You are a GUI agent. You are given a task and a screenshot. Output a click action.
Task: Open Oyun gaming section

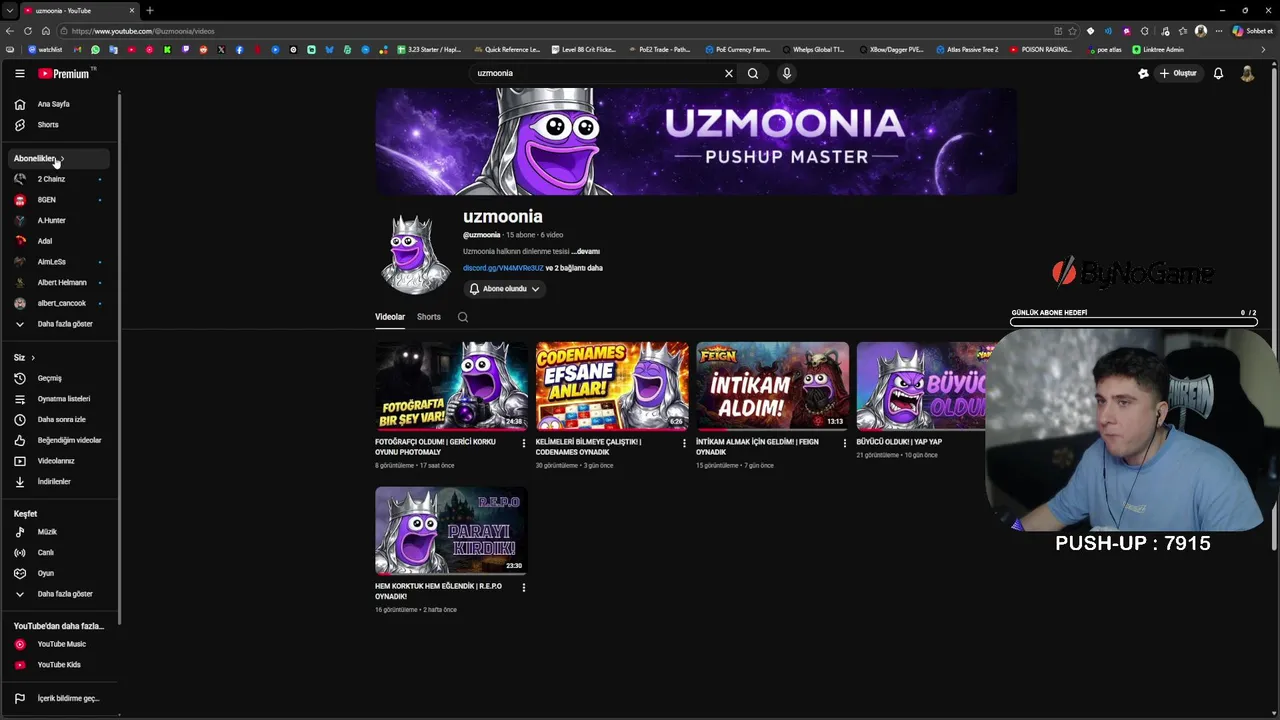pos(60,573)
